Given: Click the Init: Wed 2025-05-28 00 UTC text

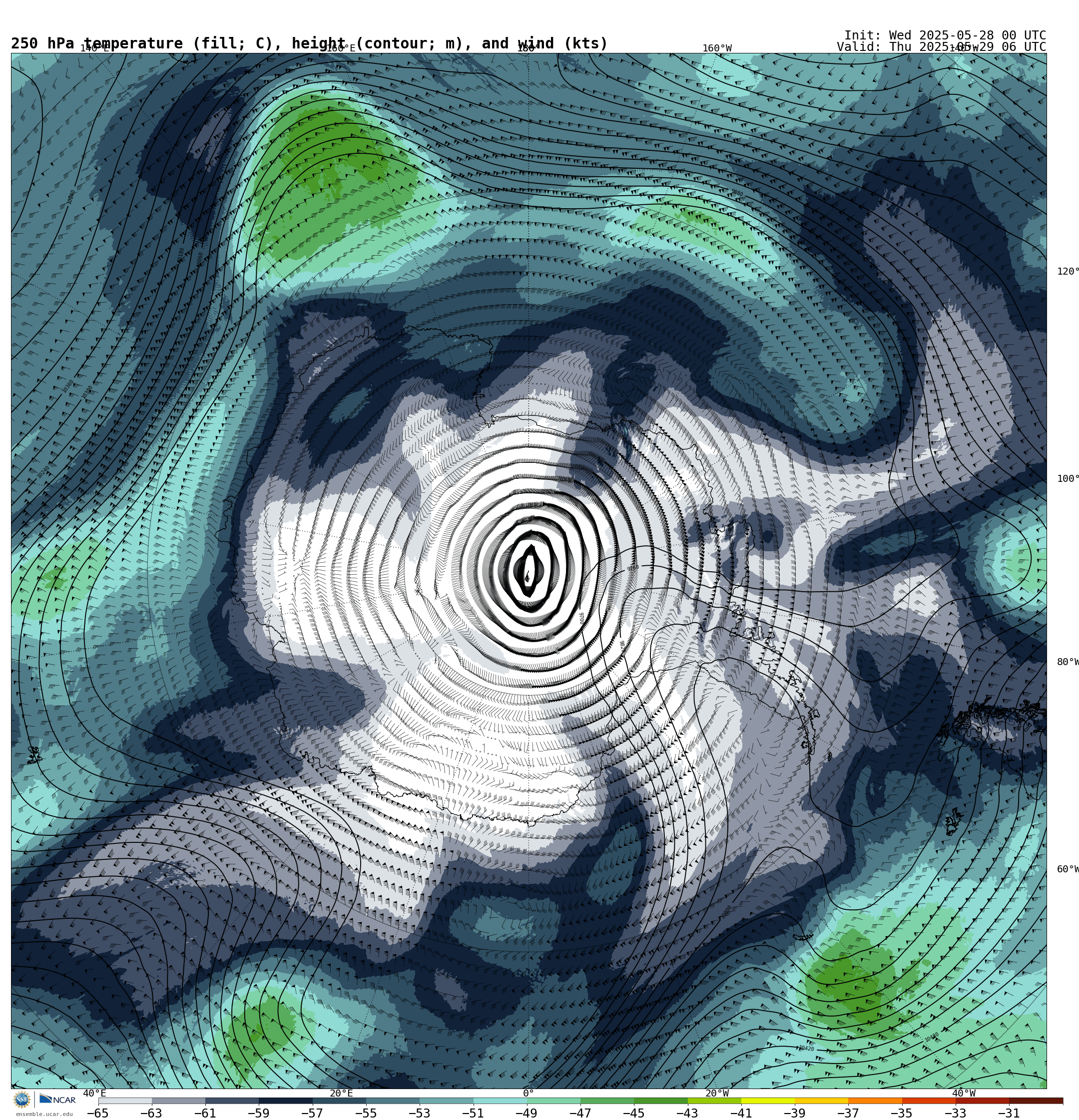Looking at the screenshot, I should click(x=945, y=35).
